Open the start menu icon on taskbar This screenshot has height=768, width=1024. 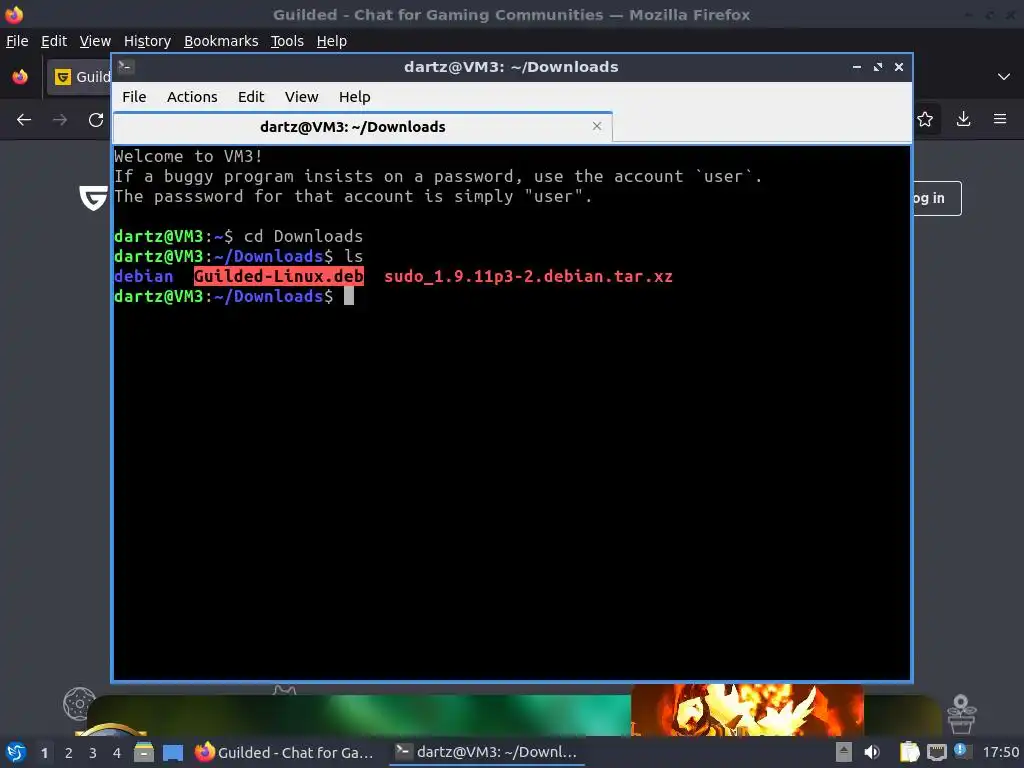(x=16, y=752)
